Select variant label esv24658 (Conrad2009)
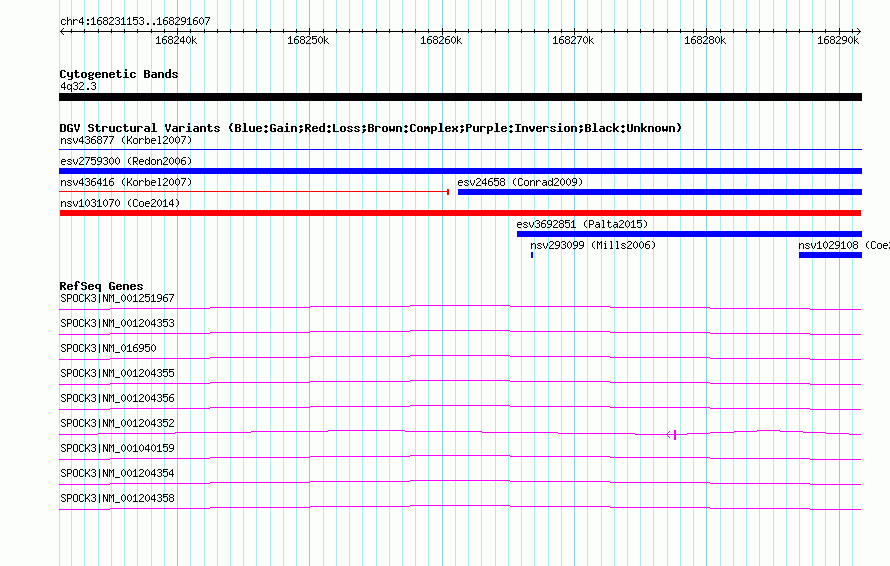The width and height of the screenshot is (890, 566). pos(520,182)
